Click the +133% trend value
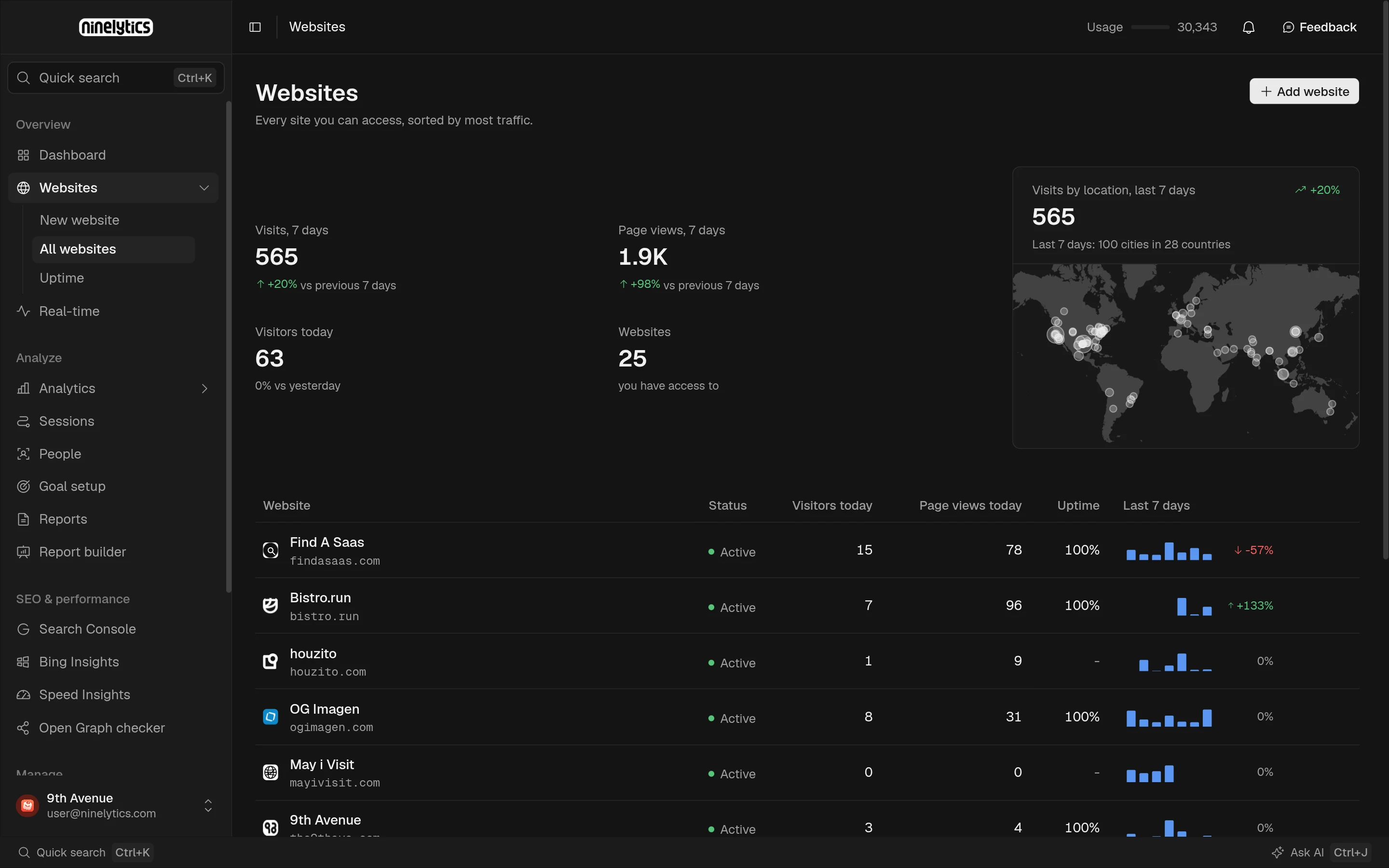 (1250, 606)
